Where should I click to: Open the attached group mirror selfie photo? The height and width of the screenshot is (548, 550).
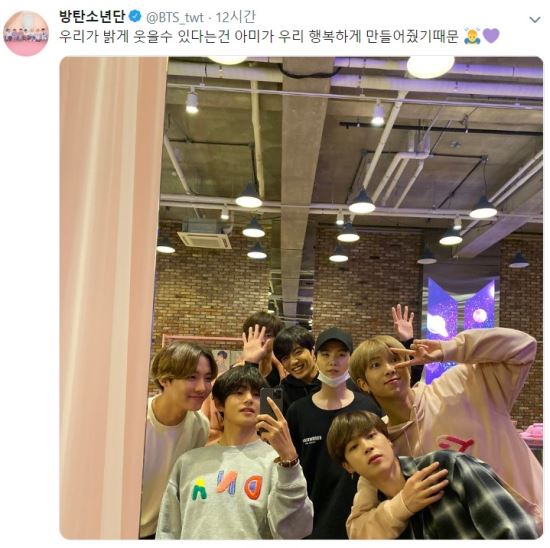coord(301,298)
